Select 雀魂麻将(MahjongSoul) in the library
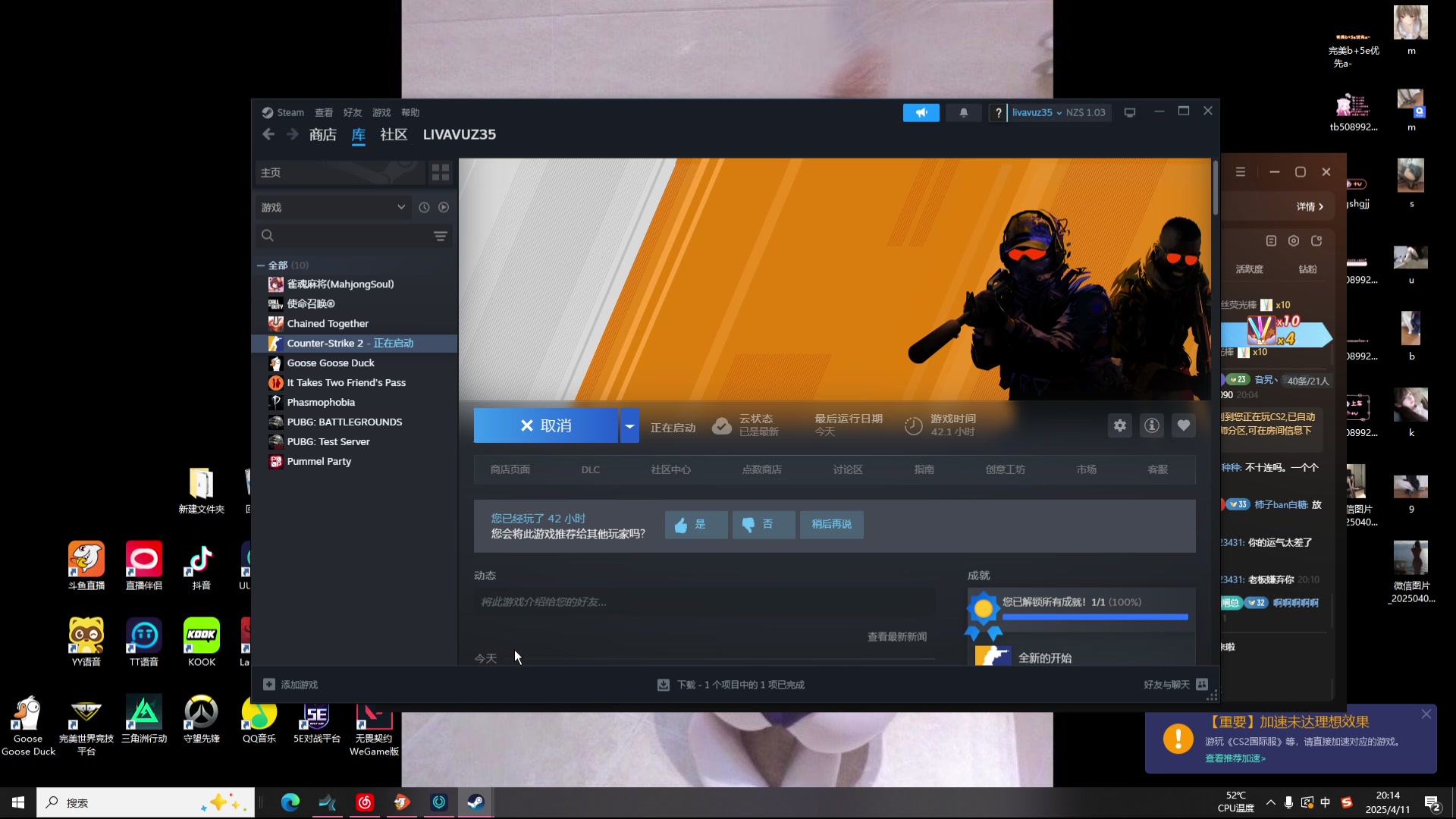The image size is (1456, 819). [354, 284]
